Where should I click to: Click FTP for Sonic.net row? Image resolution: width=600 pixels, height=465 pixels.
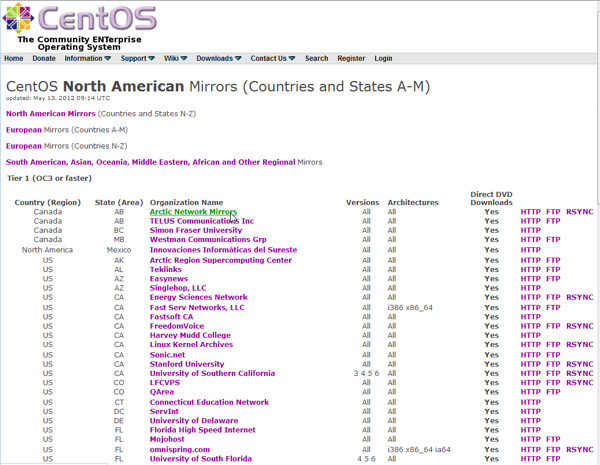553,354
